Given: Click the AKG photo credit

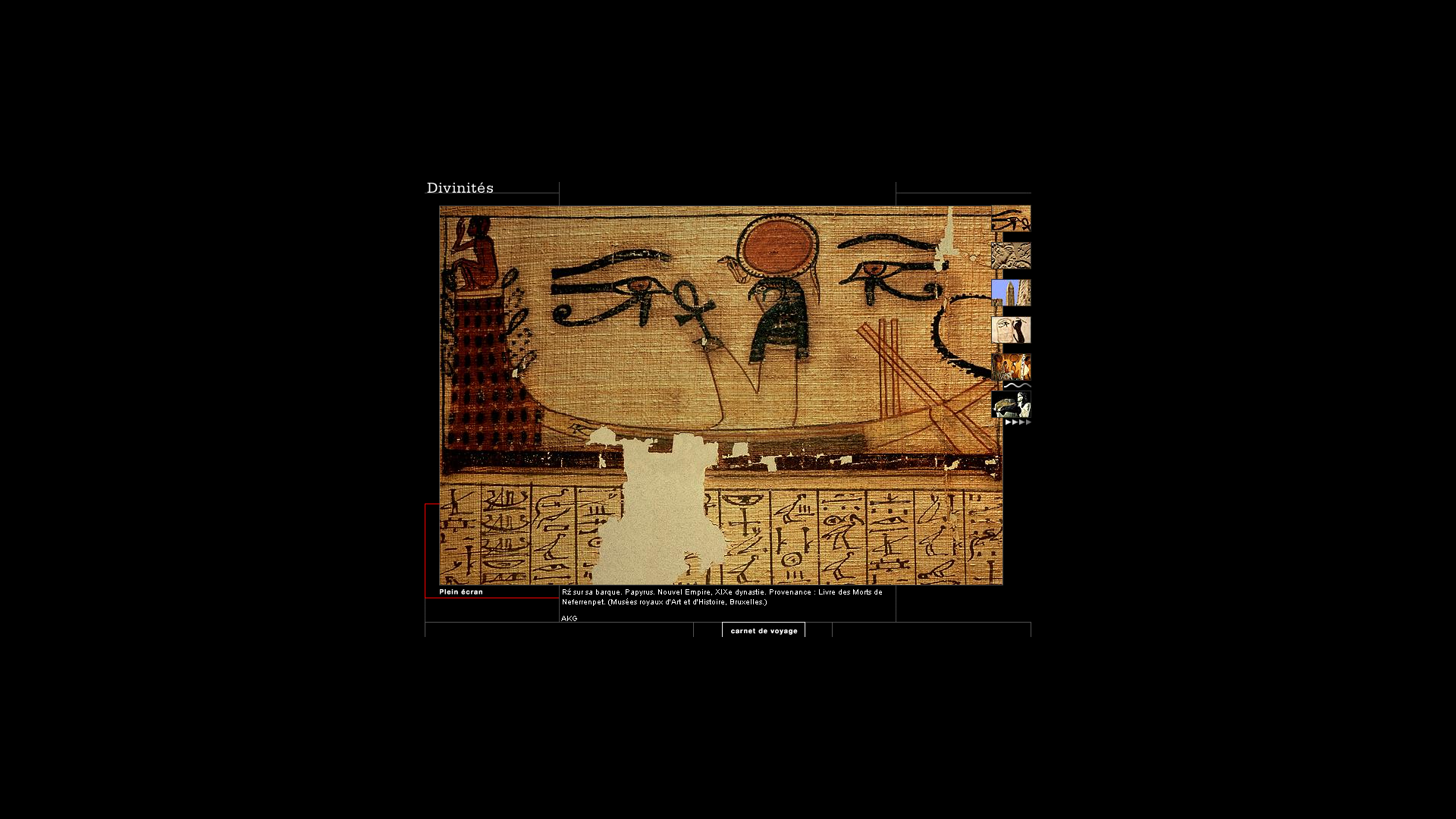Looking at the screenshot, I should (570, 619).
